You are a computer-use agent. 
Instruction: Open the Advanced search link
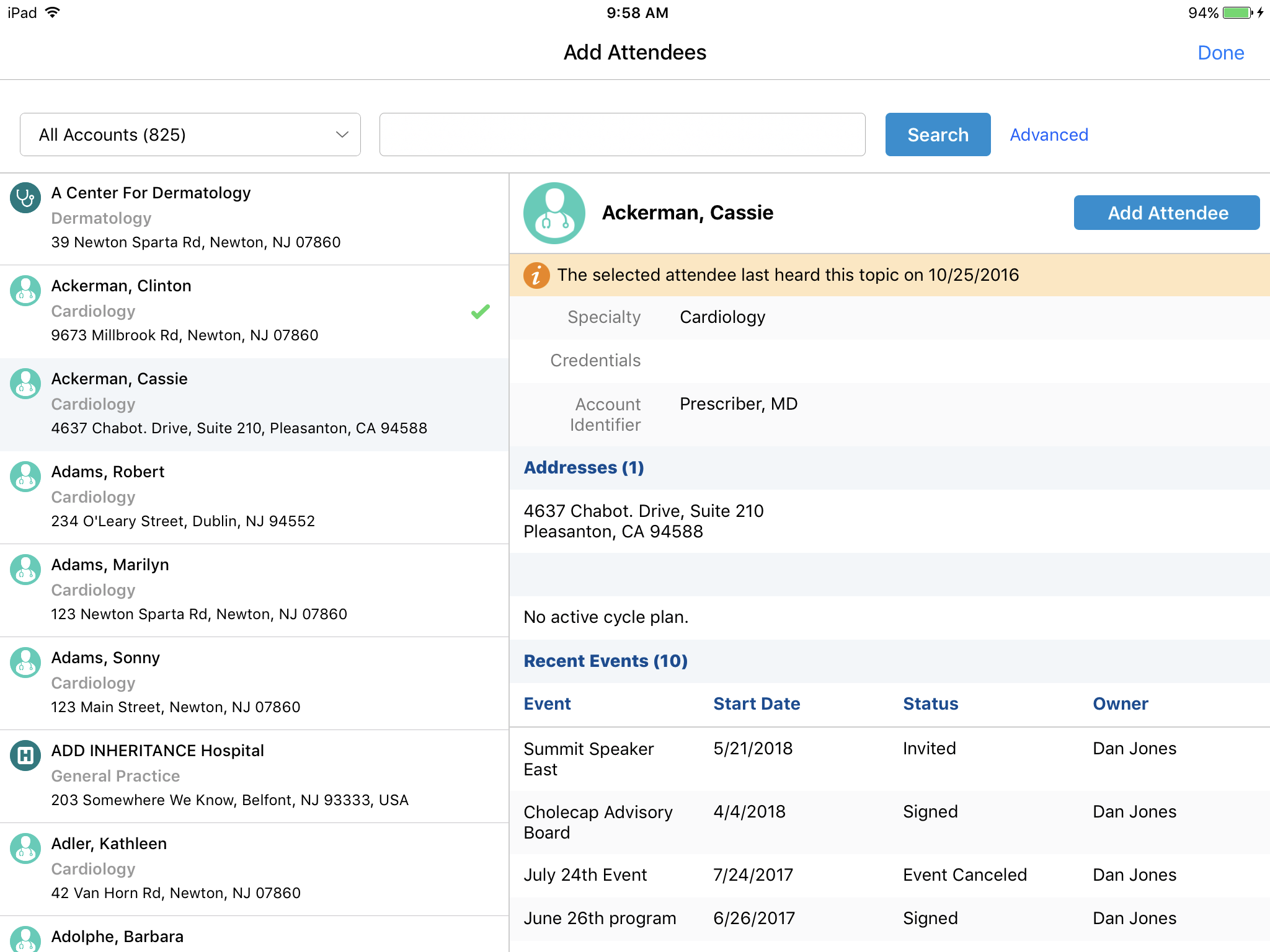click(x=1049, y=134)
